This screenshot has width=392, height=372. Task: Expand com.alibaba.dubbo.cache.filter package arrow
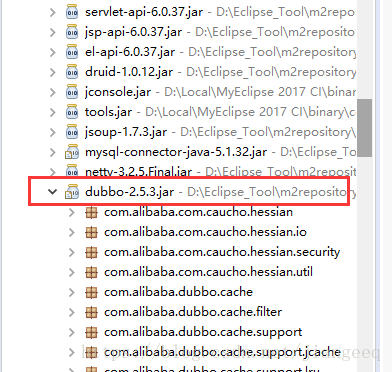[x=72, y=312]
